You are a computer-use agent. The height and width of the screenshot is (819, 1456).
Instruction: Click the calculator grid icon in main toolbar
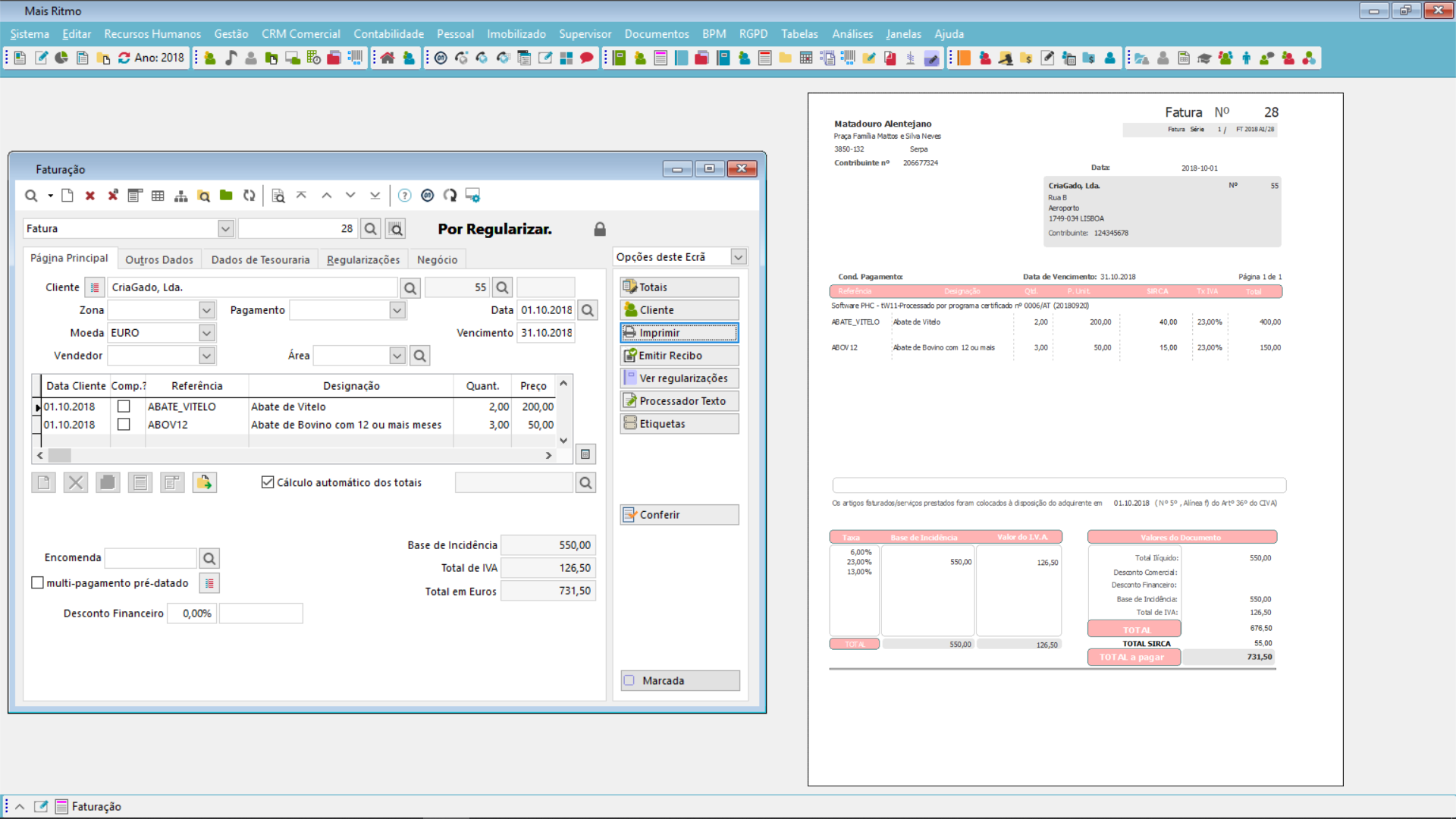pos(806,58)
